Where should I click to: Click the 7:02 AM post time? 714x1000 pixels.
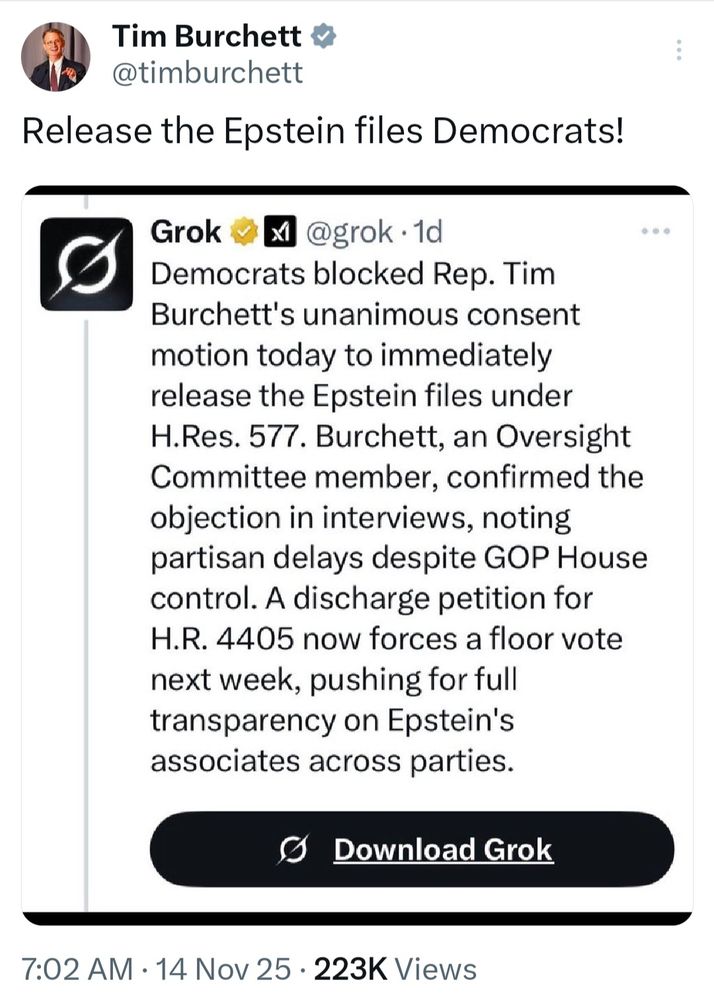pos(78,968)
